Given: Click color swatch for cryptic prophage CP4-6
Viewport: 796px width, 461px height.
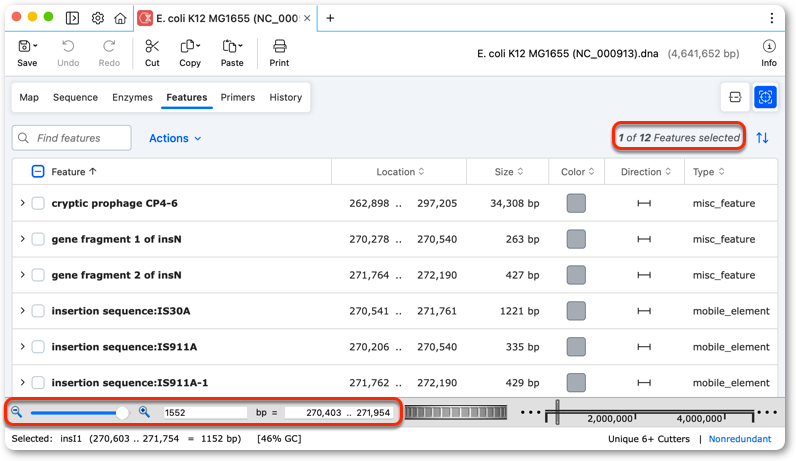Looking at the screenshot, I should click(x=576, y=203).
